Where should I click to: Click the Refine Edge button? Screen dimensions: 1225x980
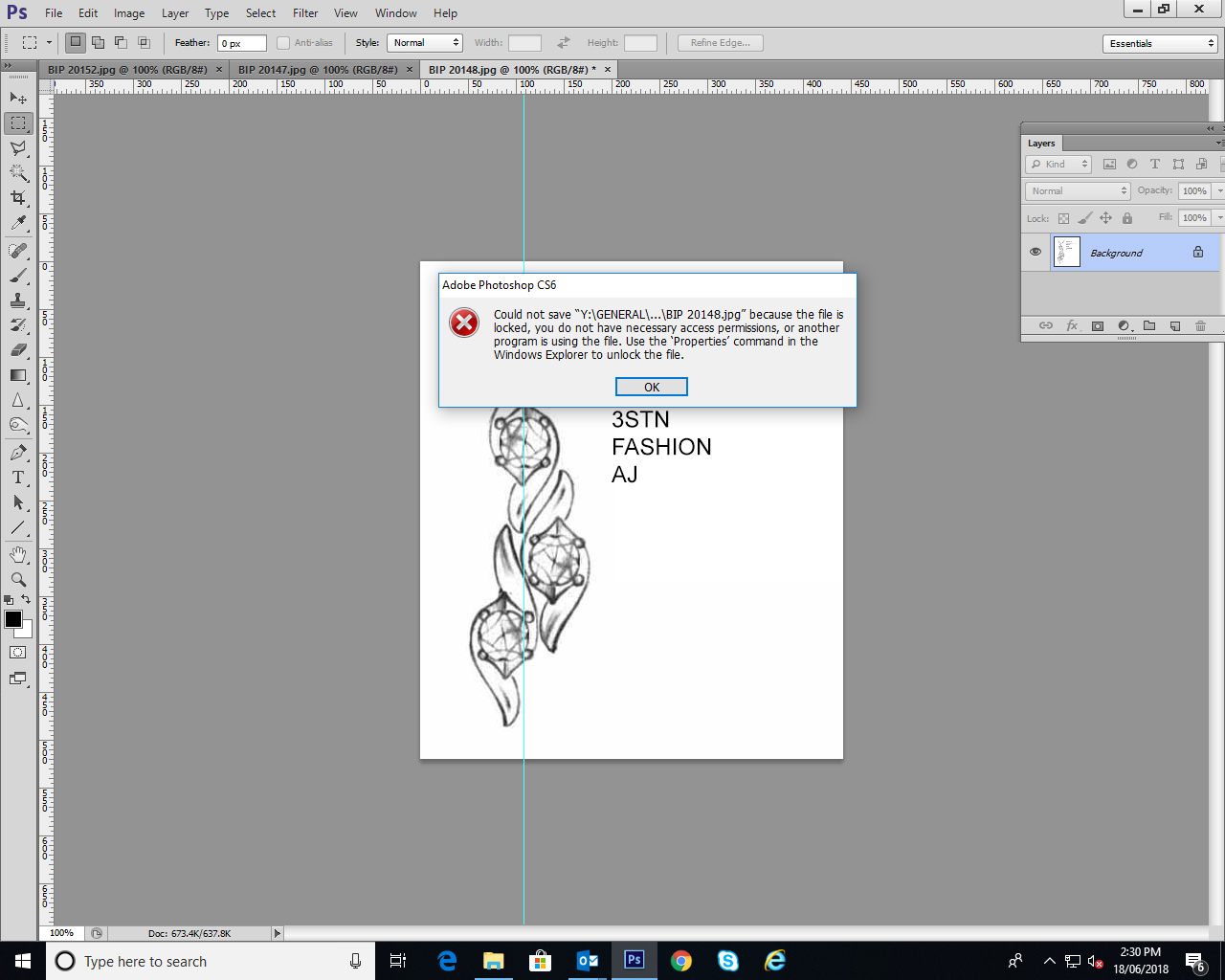721,43
